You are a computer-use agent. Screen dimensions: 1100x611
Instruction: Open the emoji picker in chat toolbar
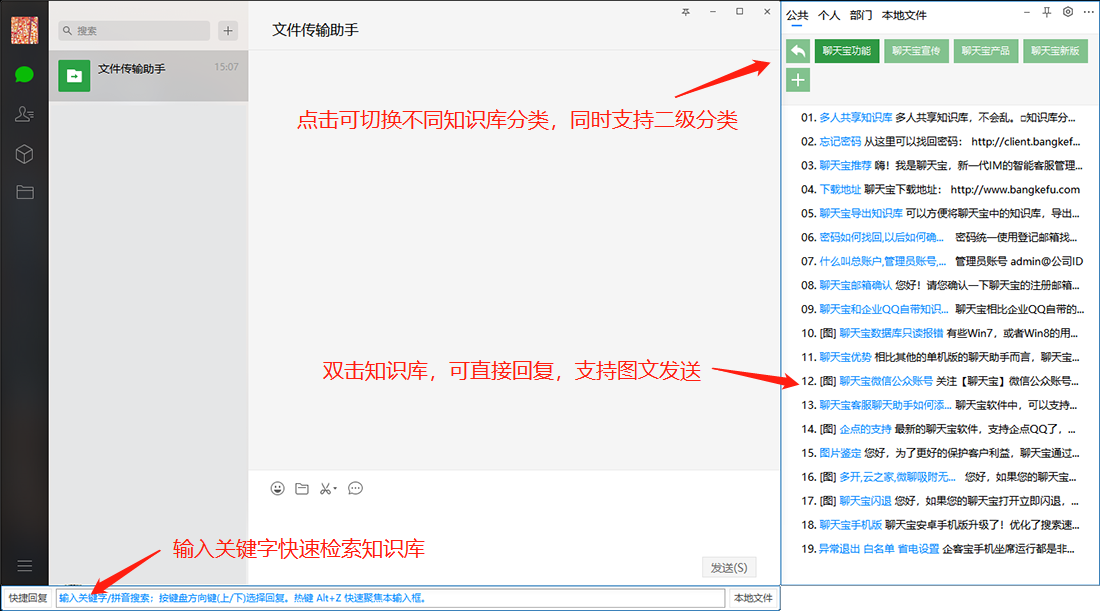(x=277, y=488)
